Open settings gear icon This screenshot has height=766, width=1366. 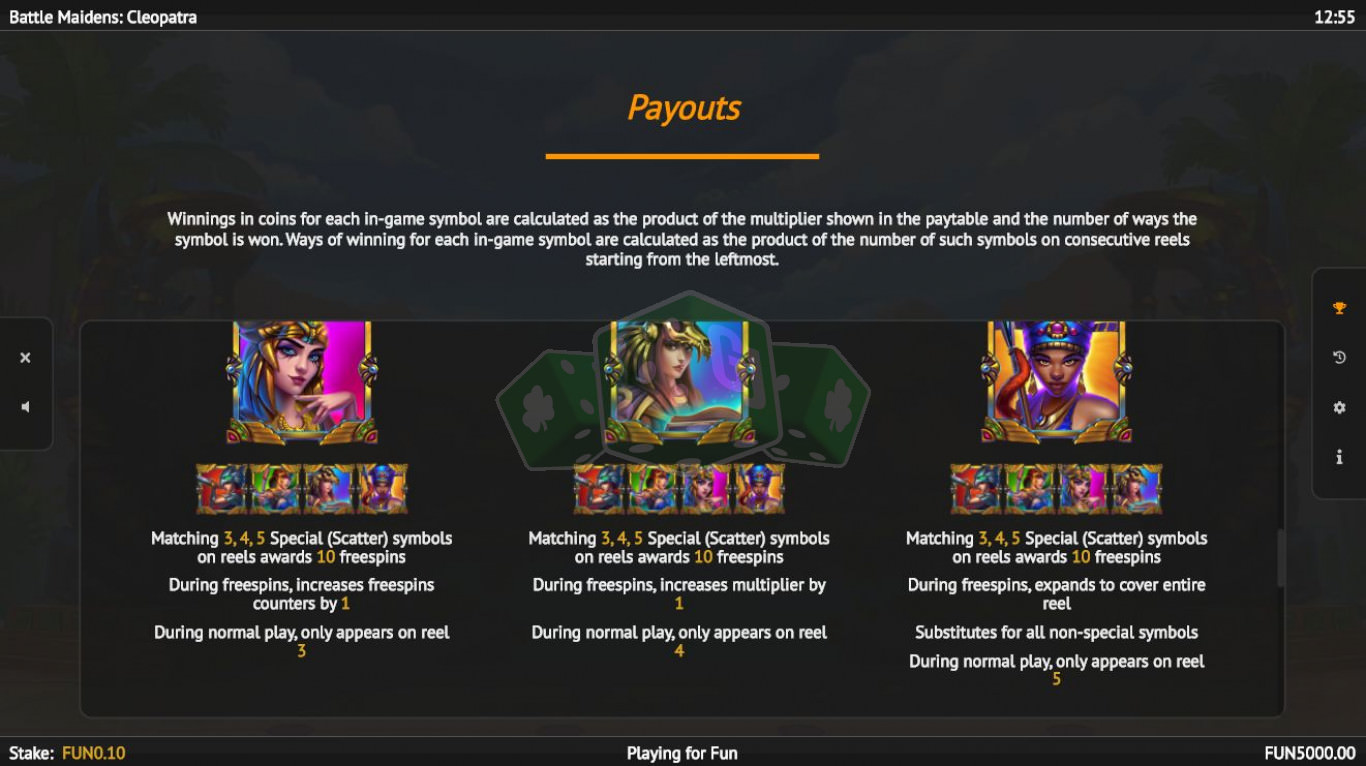pos(1340,408)
